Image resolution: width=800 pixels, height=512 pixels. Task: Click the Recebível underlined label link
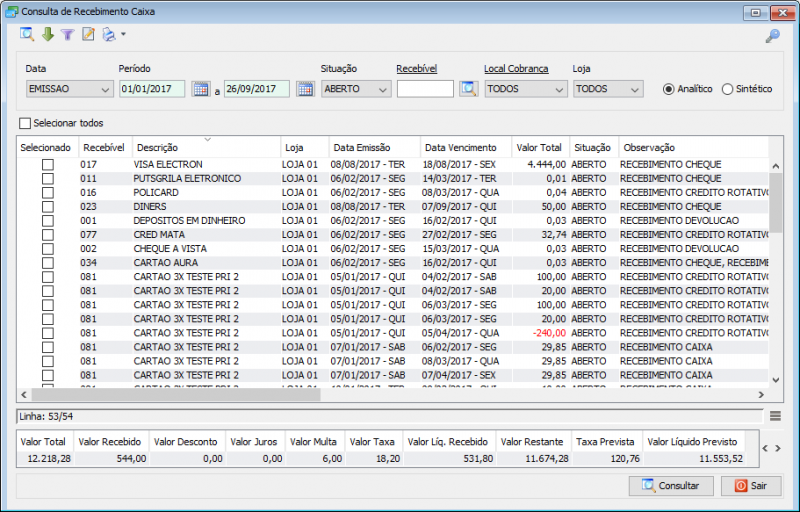(x=416, y=68)
